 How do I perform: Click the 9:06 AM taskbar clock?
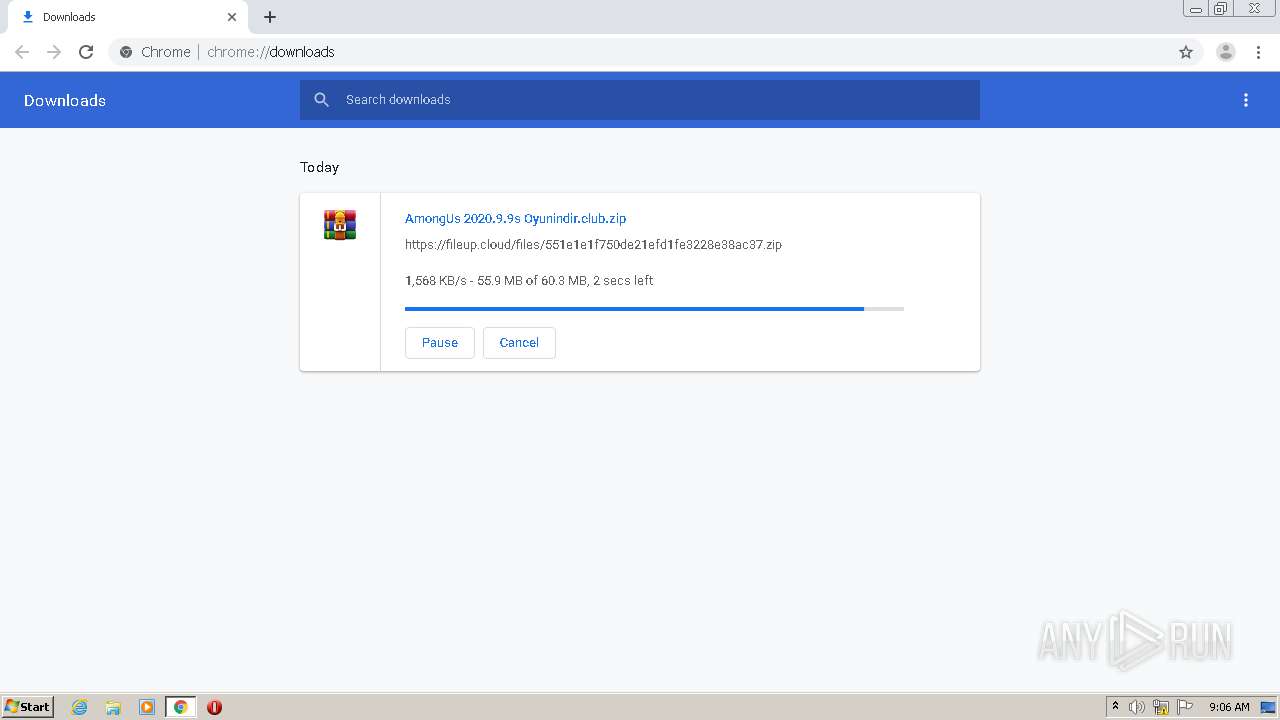tap(1229, 707)
